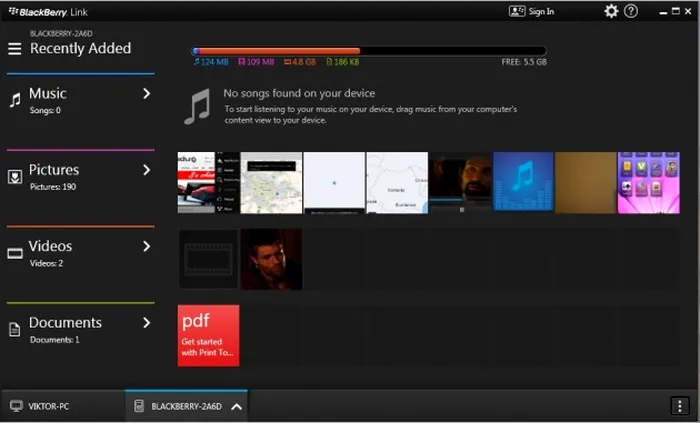
Task: Expand the Videos section arrow
Action: point(146,246)
